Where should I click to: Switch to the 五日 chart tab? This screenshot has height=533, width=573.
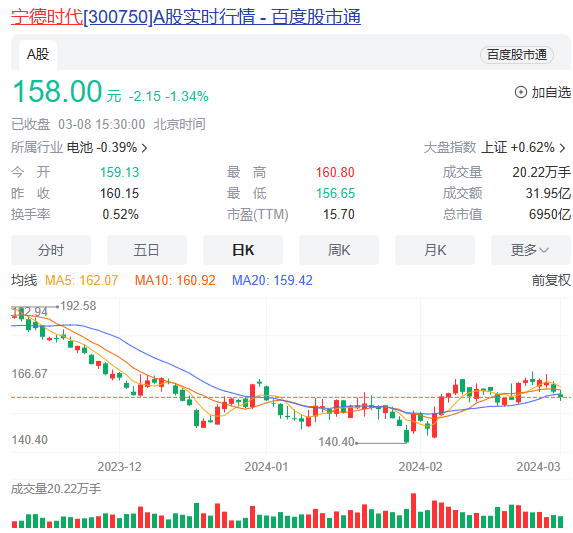click(x=147, y=250)
